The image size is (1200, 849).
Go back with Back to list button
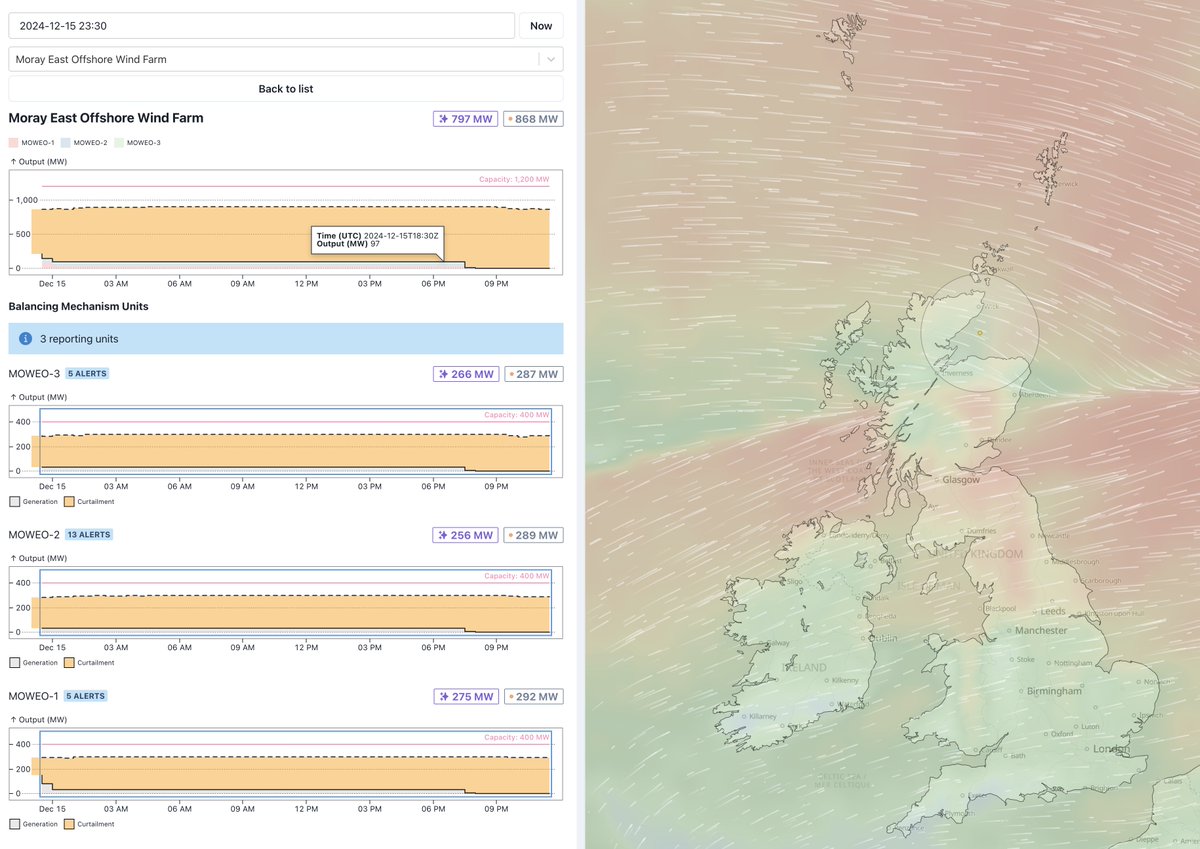tap(285, 89)
